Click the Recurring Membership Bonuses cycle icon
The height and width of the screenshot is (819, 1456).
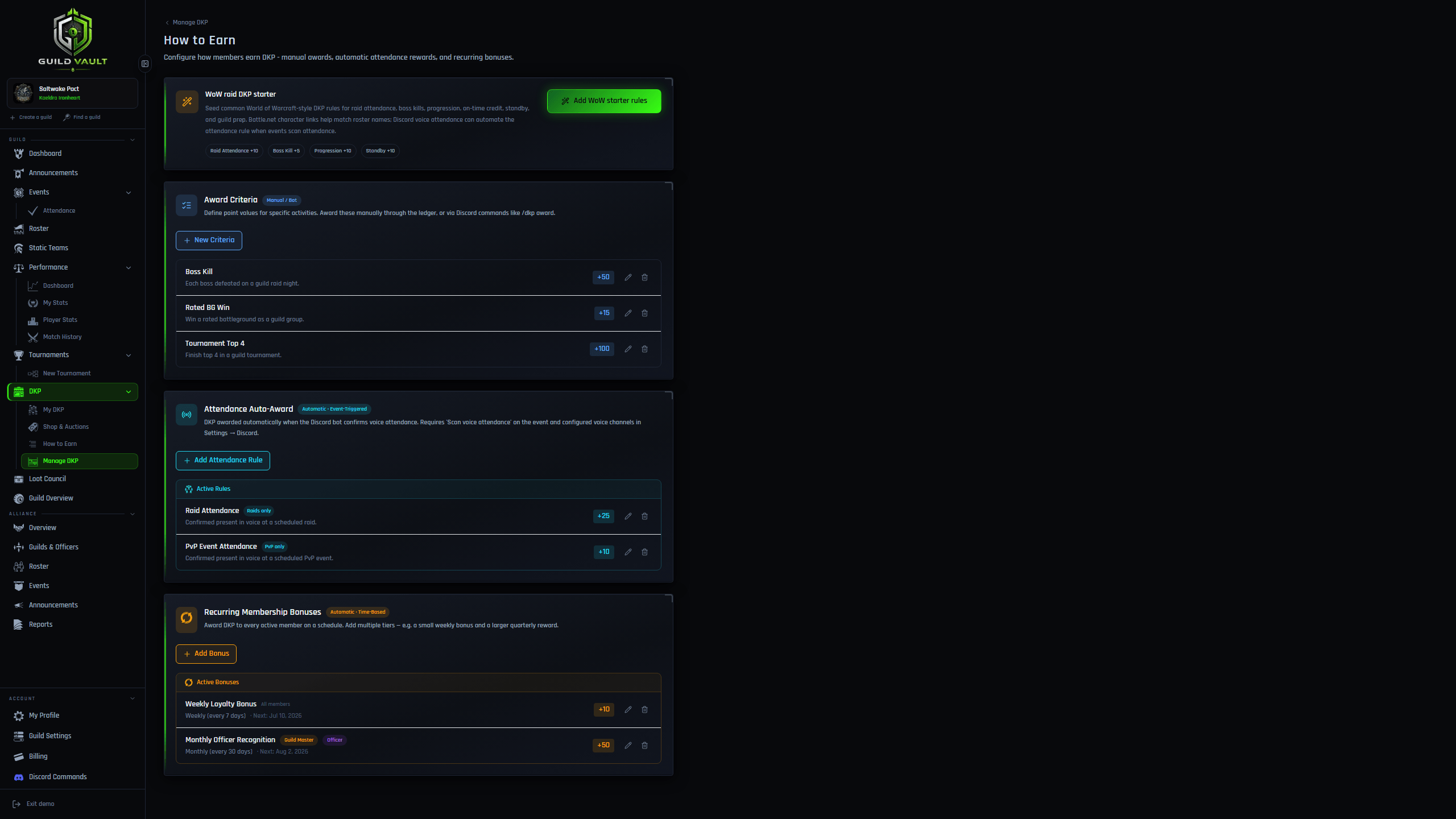point(187,618)
